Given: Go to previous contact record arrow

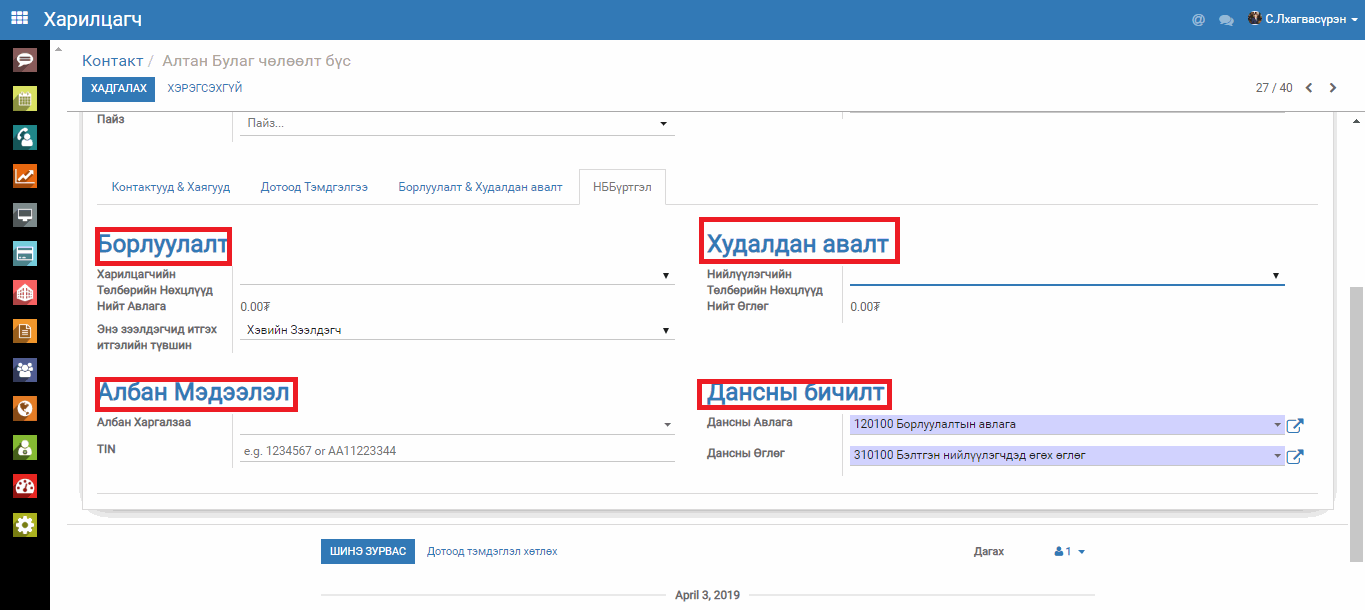Looking at the screenshot, I should coord(1309,88).
